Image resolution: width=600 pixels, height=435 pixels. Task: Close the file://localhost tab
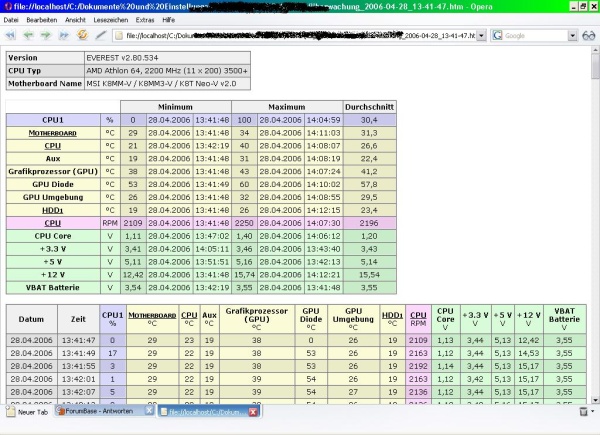coord(253,412)
